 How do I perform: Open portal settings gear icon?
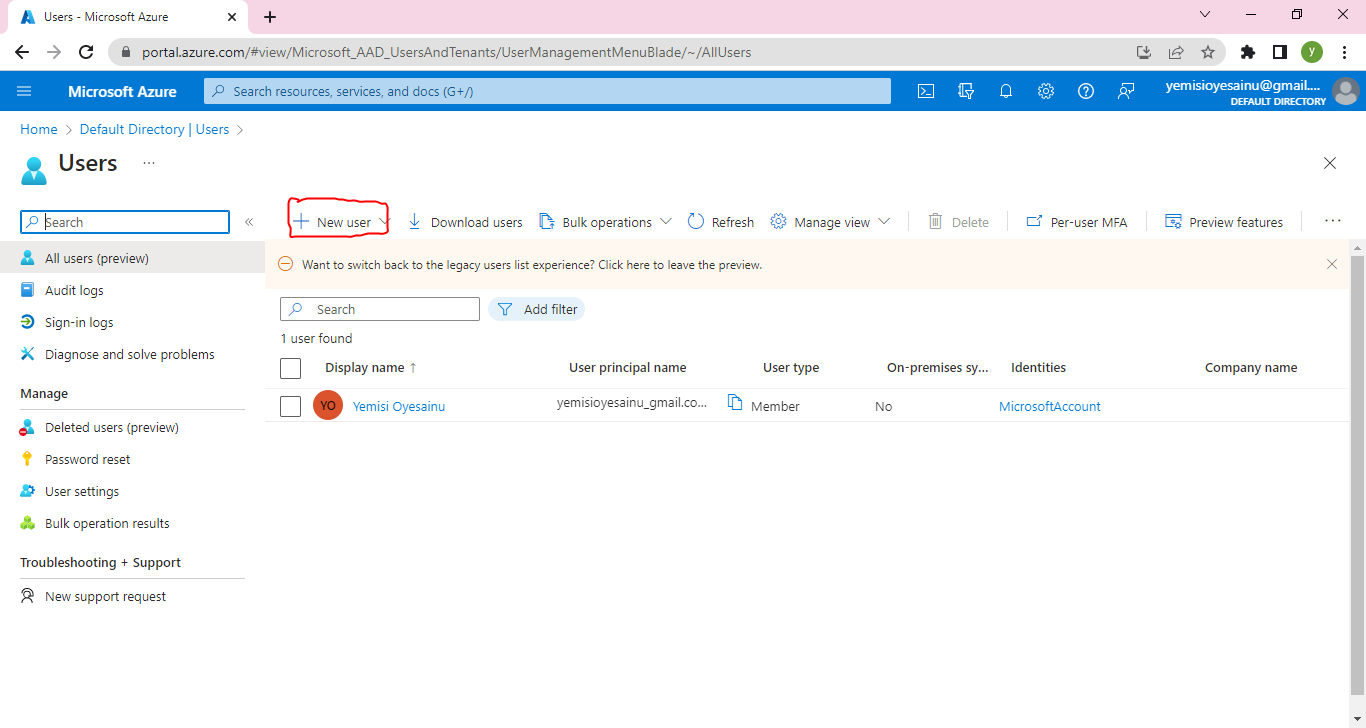(1046, 91)
